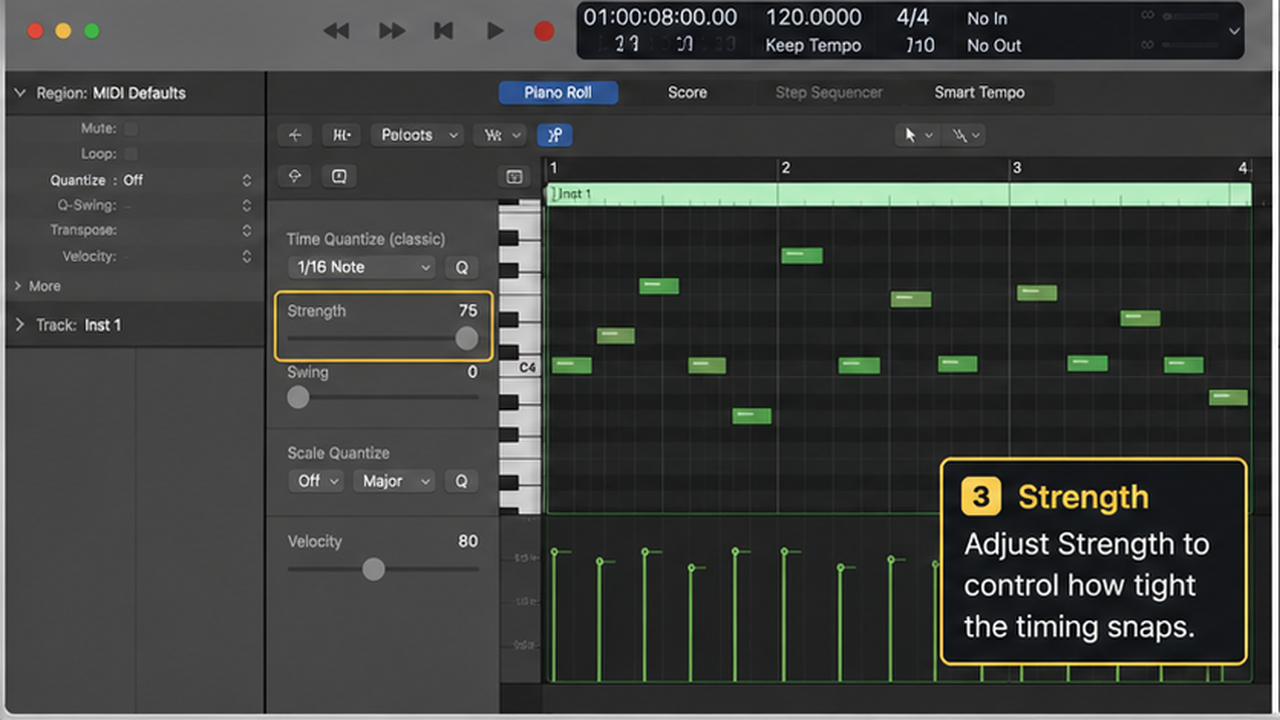This screenshot has height=720, width=1280.
Task: Collapse the Region MIDI Defaults section
Action: (19, 93)
